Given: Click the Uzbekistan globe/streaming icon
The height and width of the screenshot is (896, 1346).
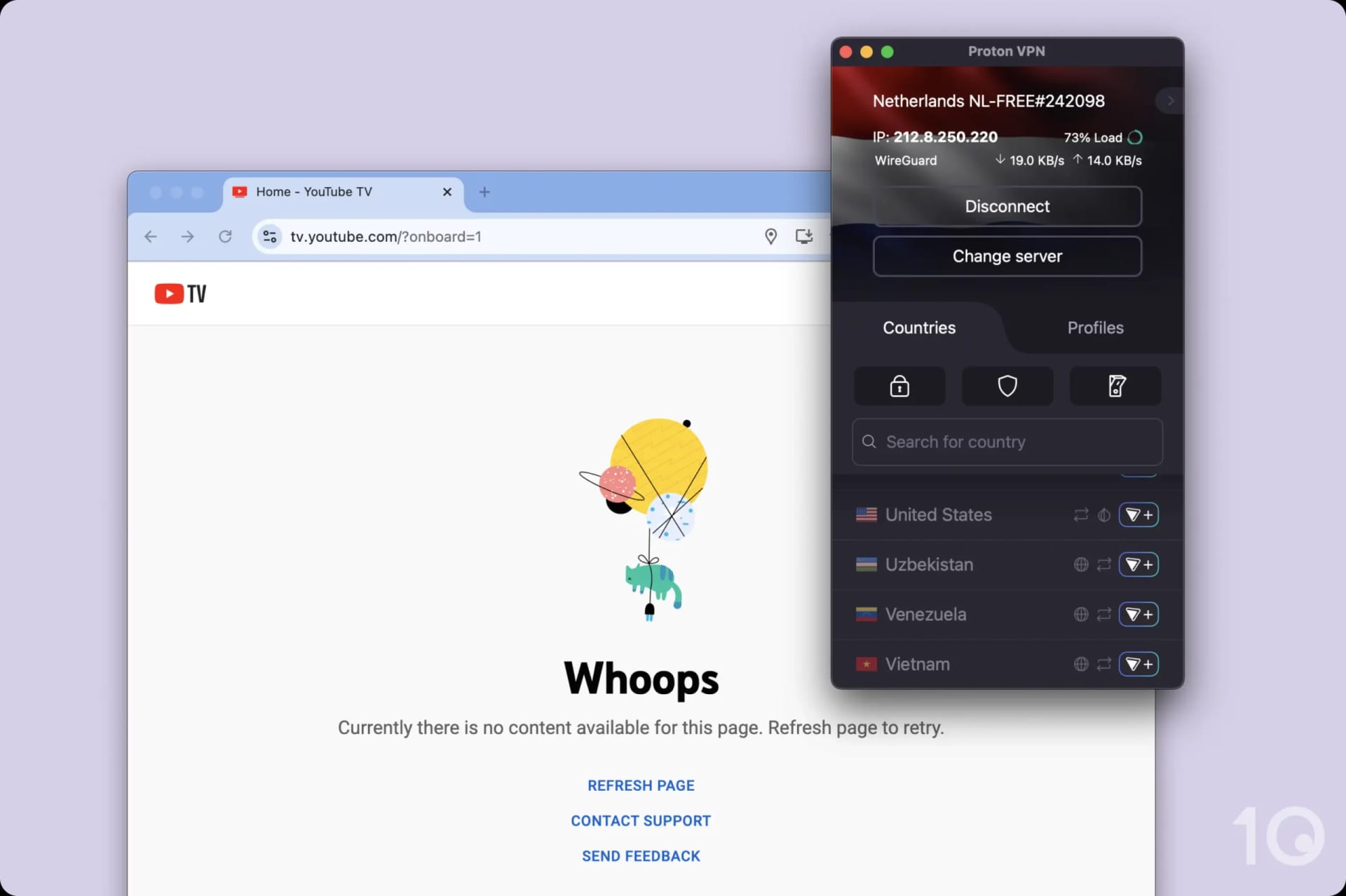Looking at the screenshot, I should point(1080,564).
